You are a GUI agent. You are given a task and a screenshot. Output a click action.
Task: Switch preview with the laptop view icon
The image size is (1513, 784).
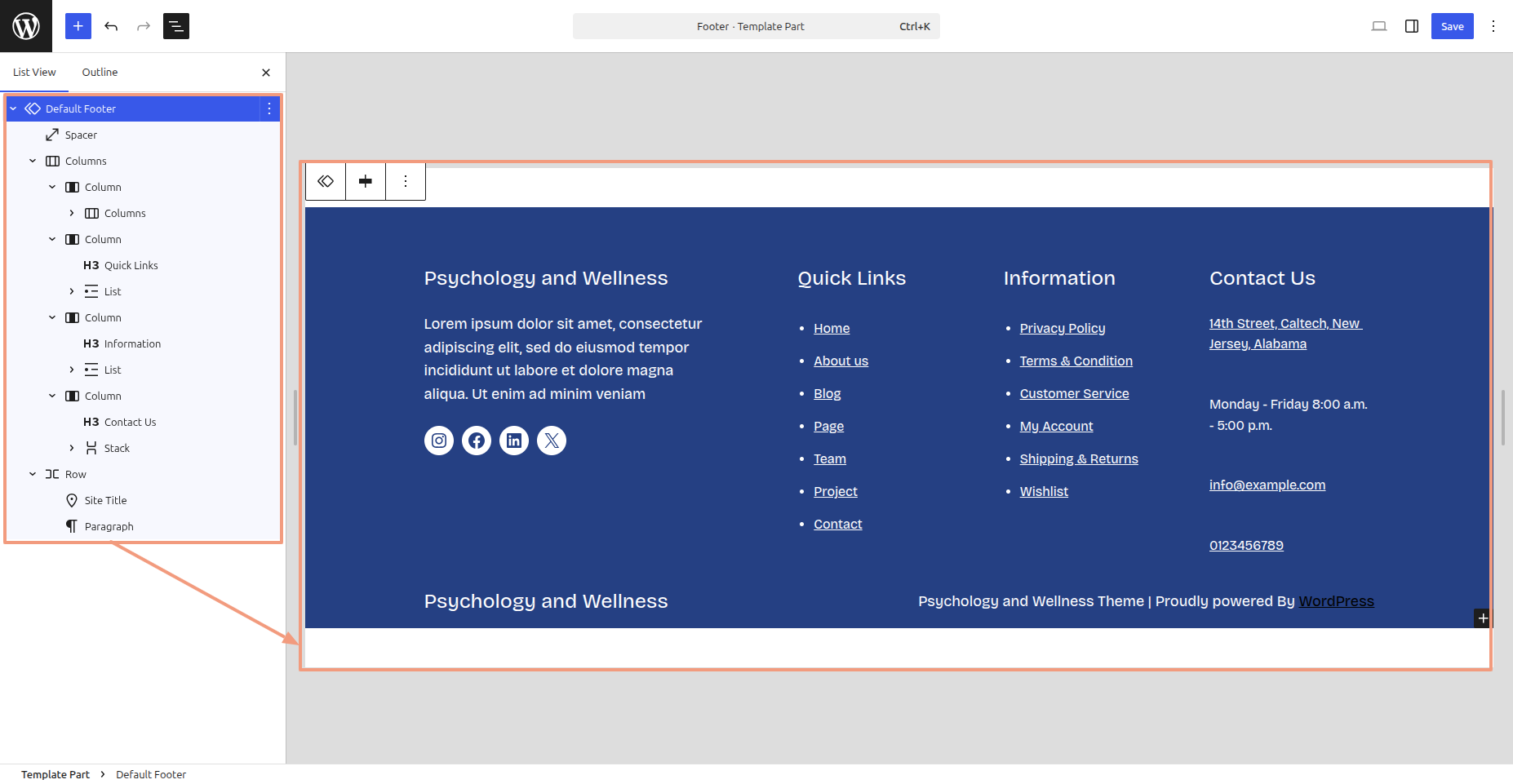click(x=1379, y=26)
